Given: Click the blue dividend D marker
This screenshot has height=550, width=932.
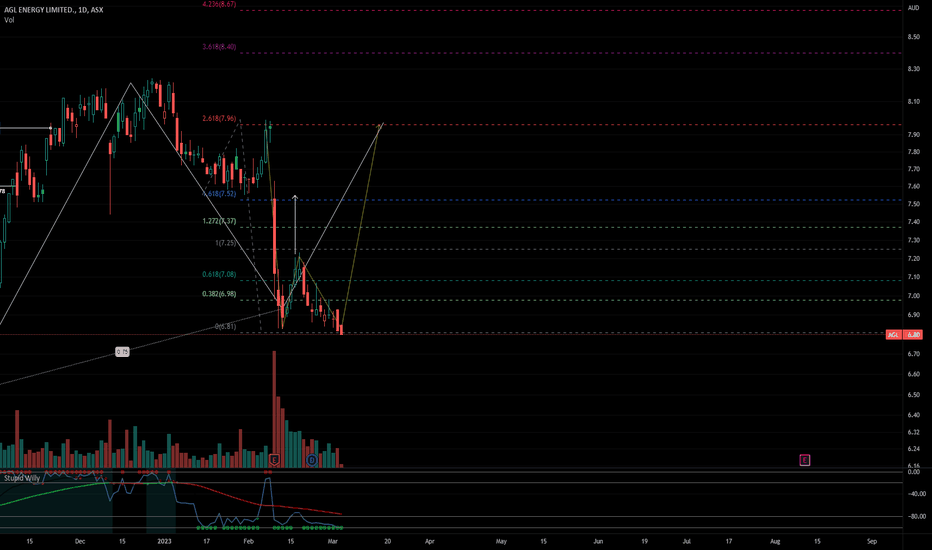Looking at the screenshot, I should (311, 460).
